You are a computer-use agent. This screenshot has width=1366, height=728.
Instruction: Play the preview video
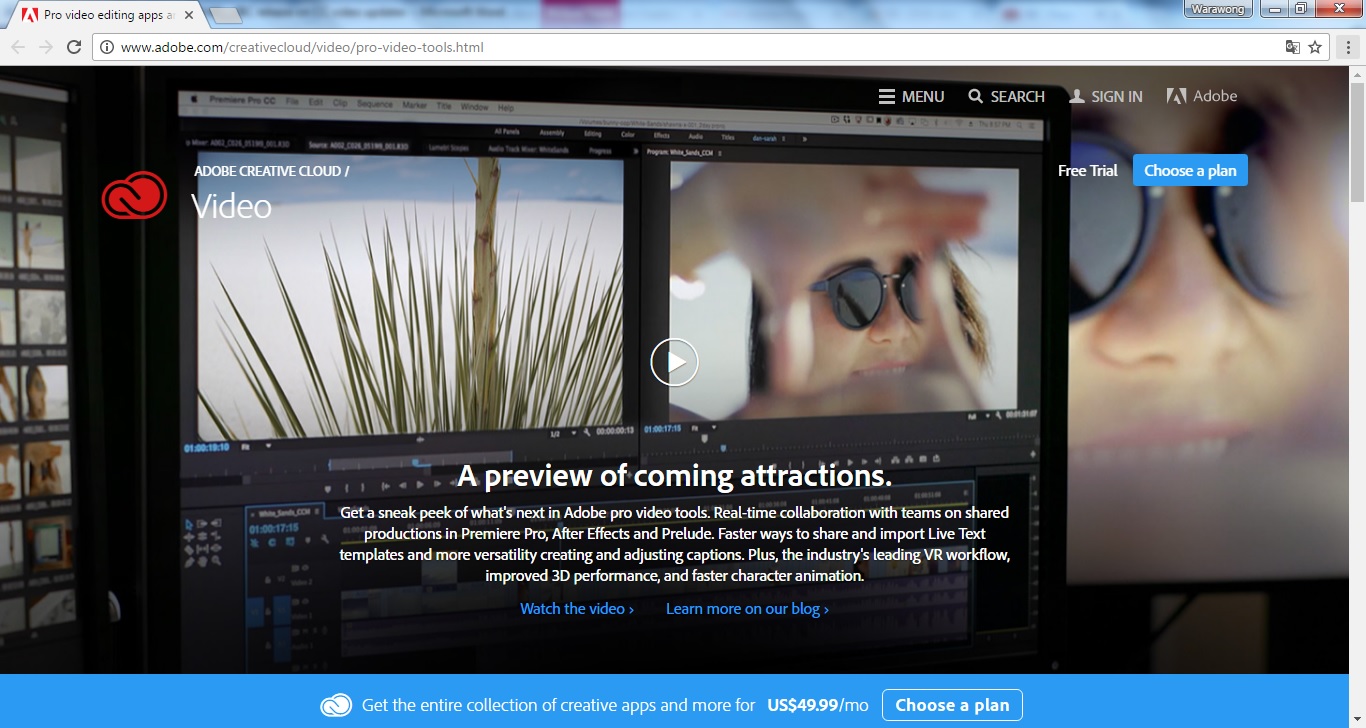coord(673,361)
